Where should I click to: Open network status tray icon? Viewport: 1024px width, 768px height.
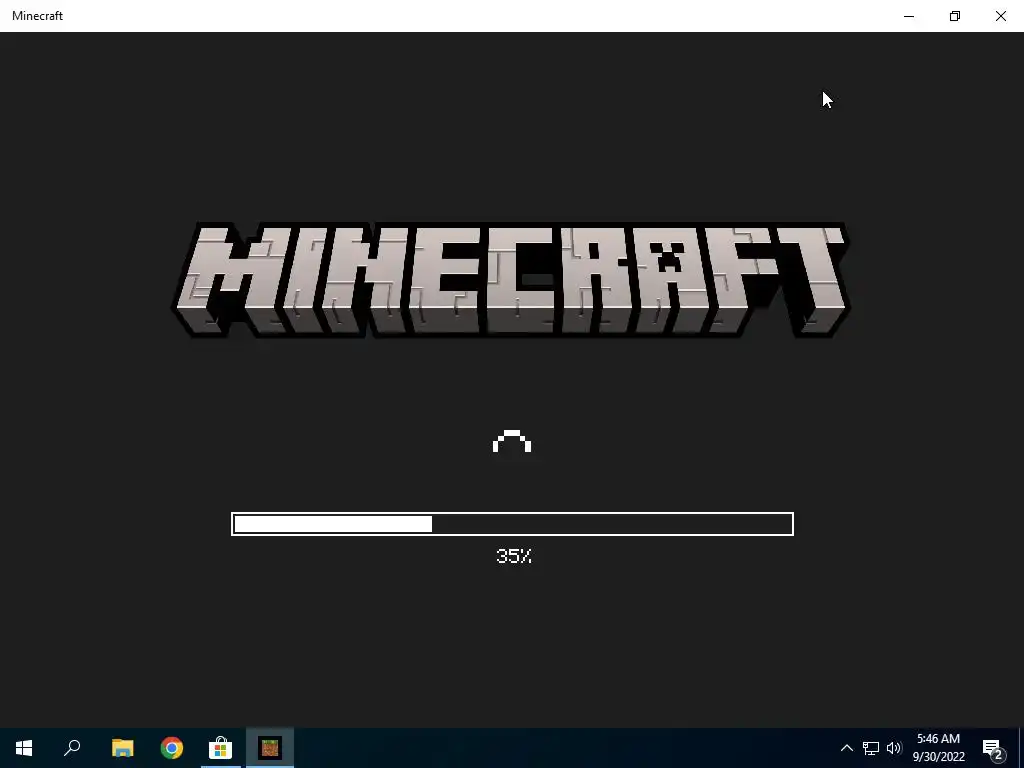871,748
